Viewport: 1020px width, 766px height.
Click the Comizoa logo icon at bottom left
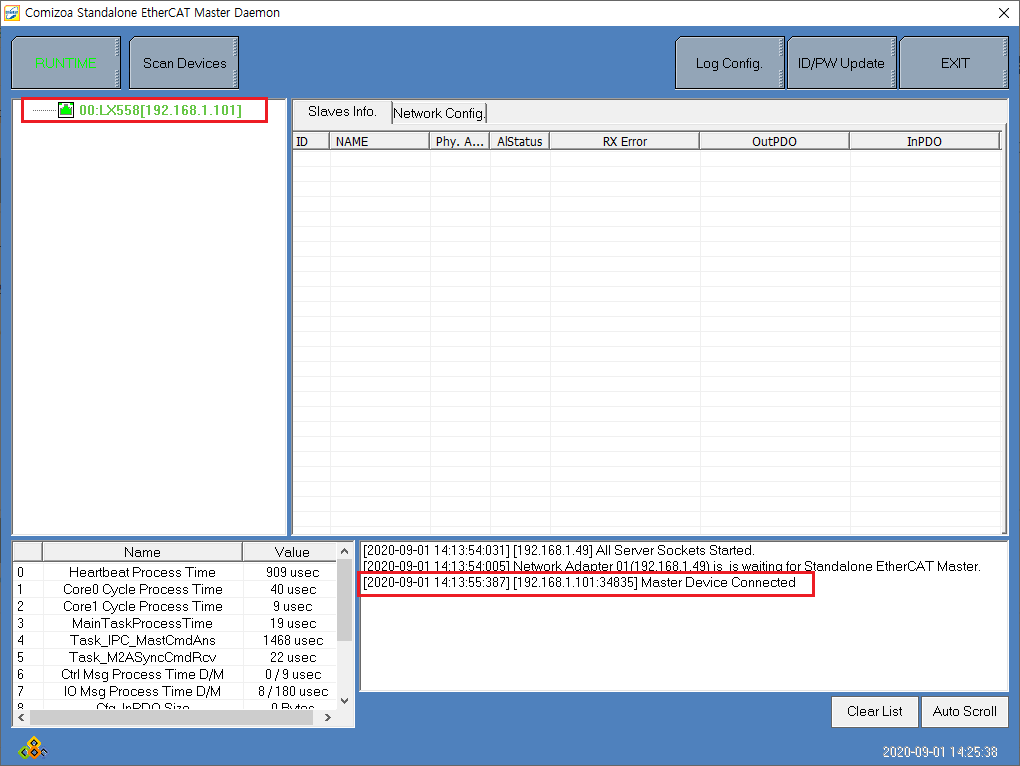(x=31, y=748)
